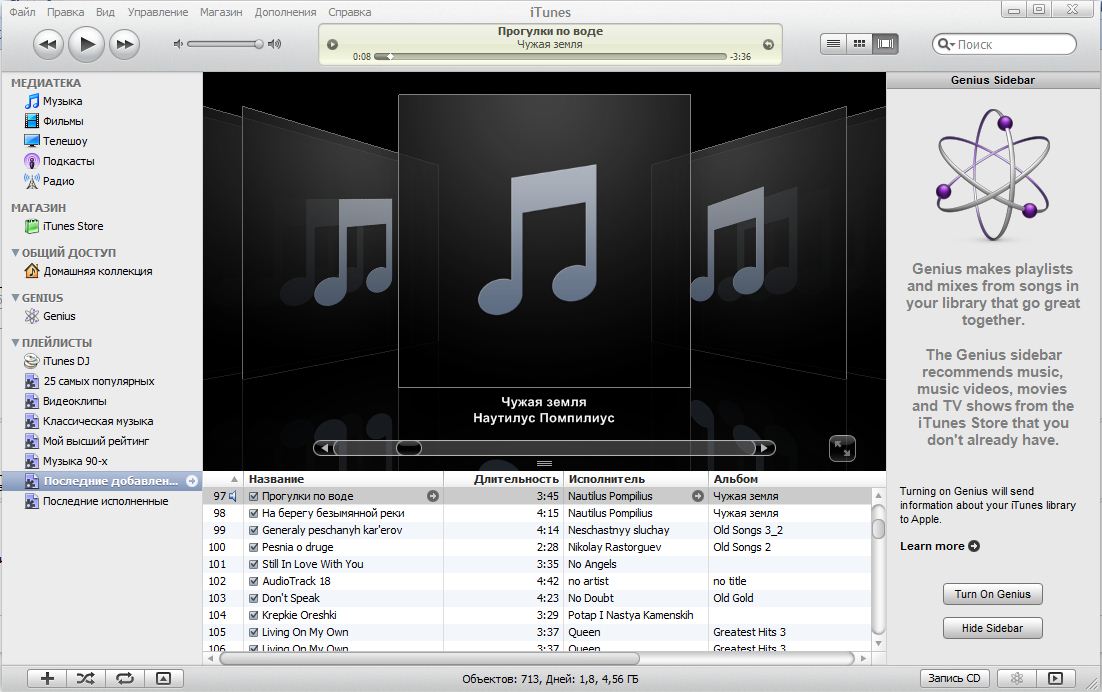This screenshot has width=1102, height=692.
Task: Switch to list view
Action: 832,44
